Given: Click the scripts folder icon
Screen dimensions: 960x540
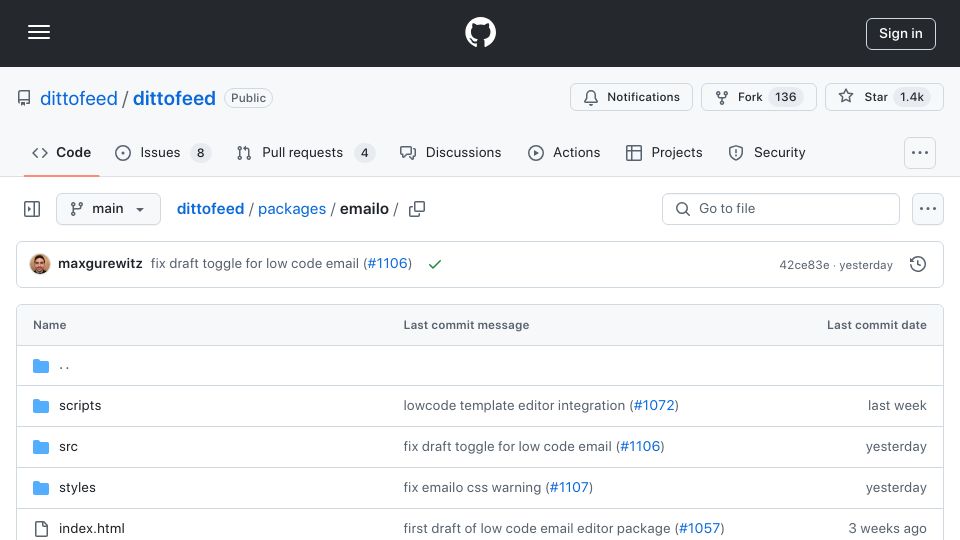Looking at the screenshot, I should pyautogui.click(x=41, y=406).
